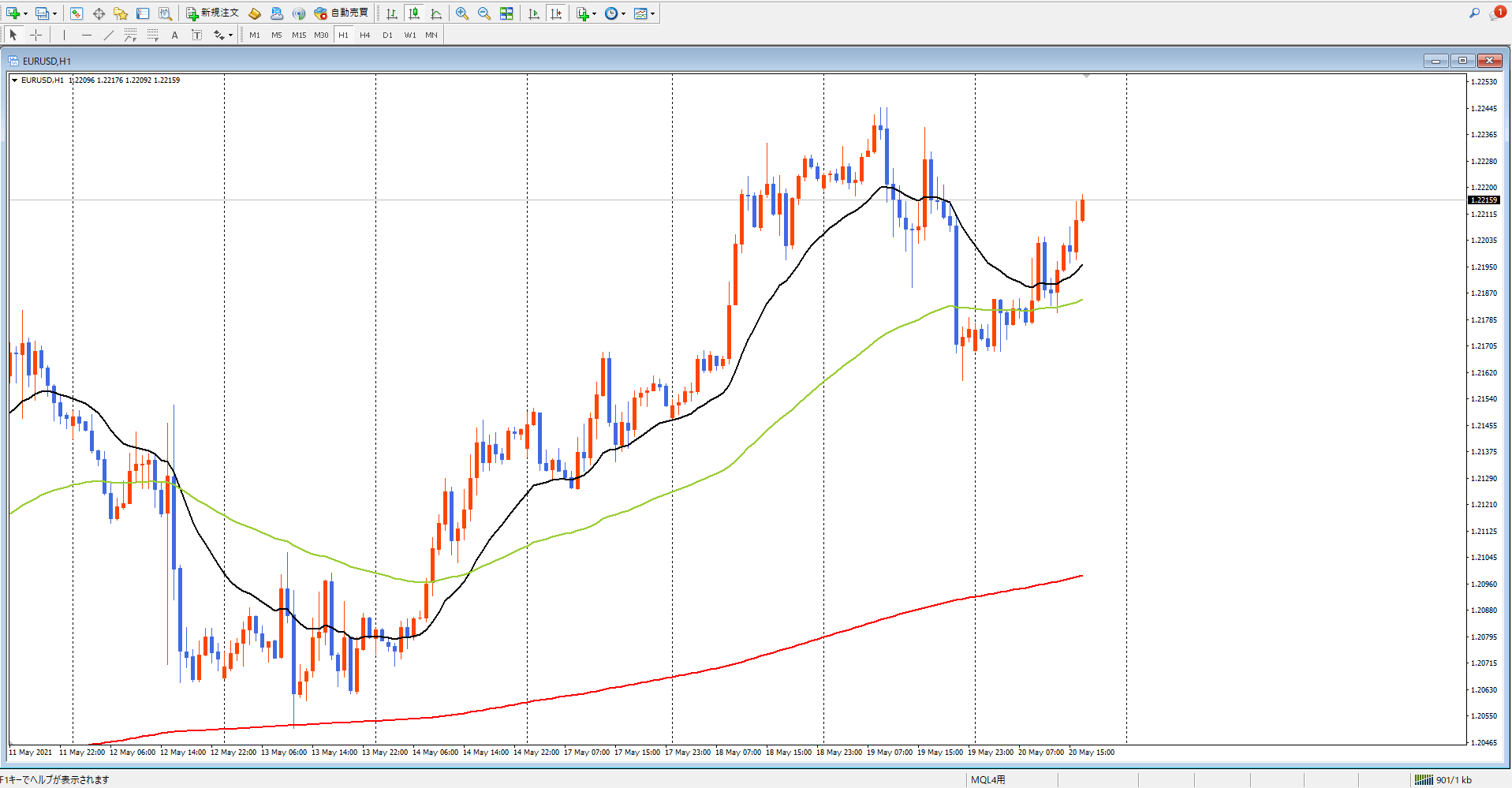Click the 新規注文 new order button
This screenshot has height=788, width=1512.
[x=212, y=13]
